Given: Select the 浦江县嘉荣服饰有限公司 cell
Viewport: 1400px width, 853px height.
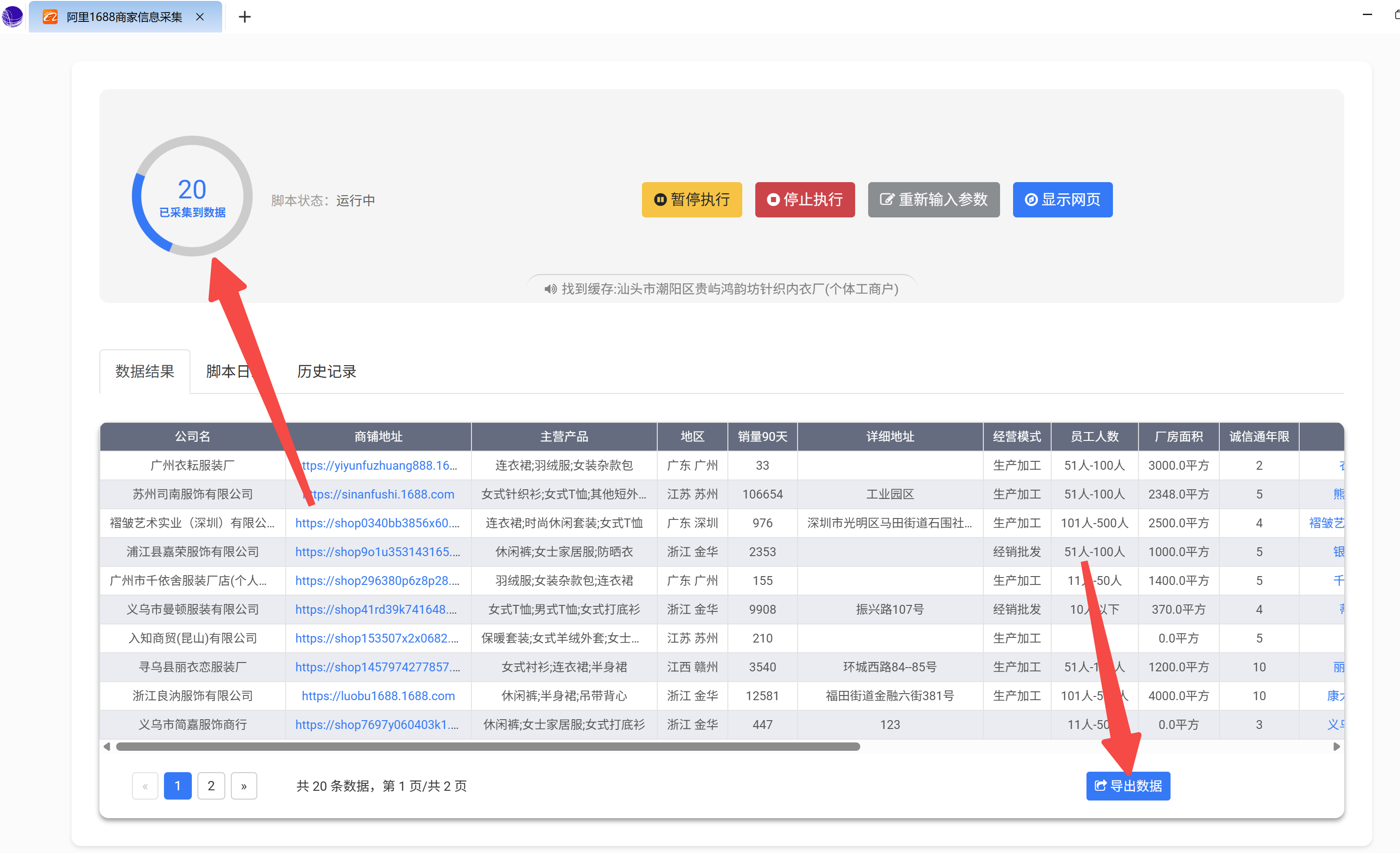Looking at the screenshot, I should click(x=193, y=552).
